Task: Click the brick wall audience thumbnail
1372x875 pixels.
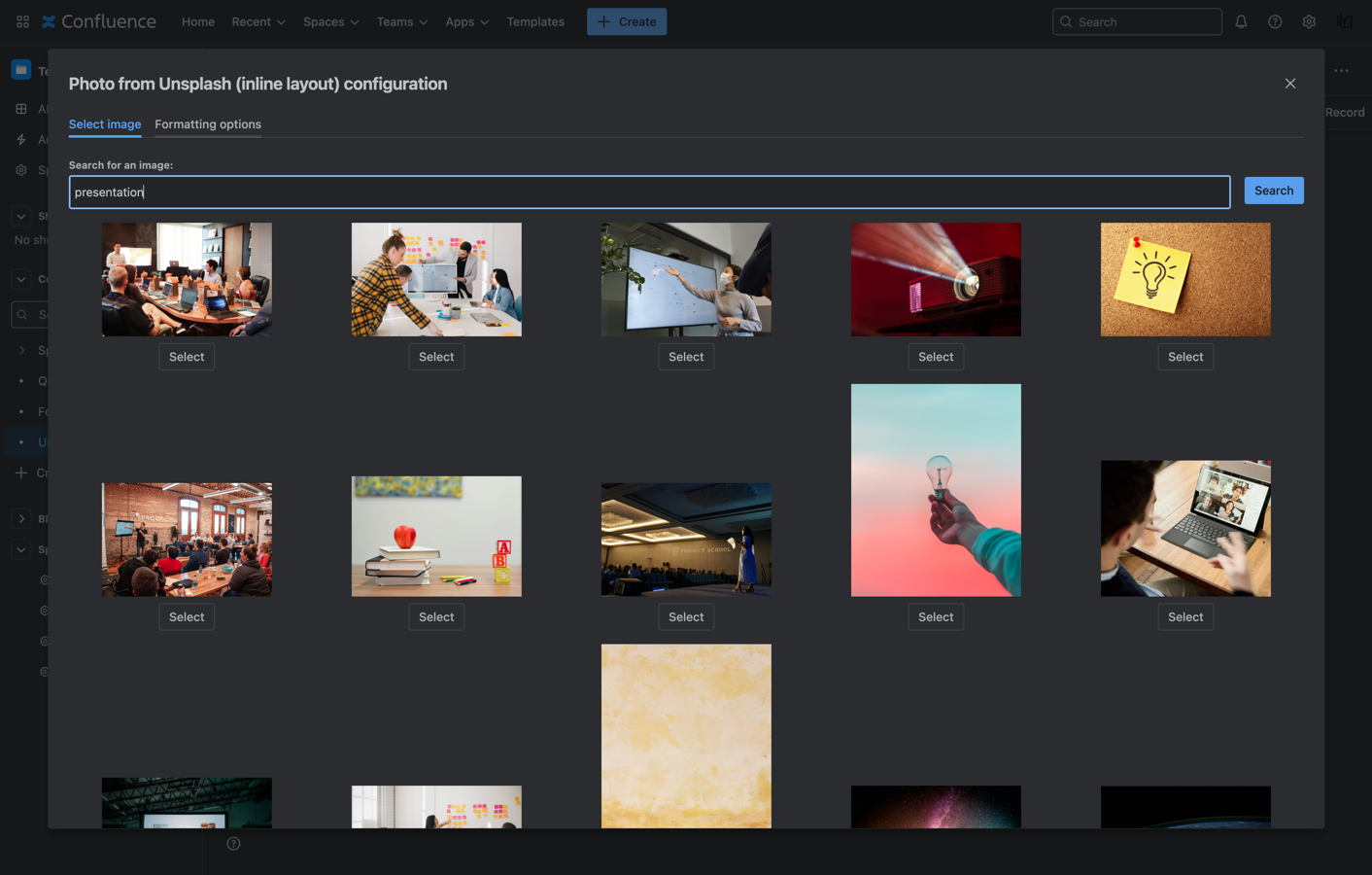Action: 187,540
